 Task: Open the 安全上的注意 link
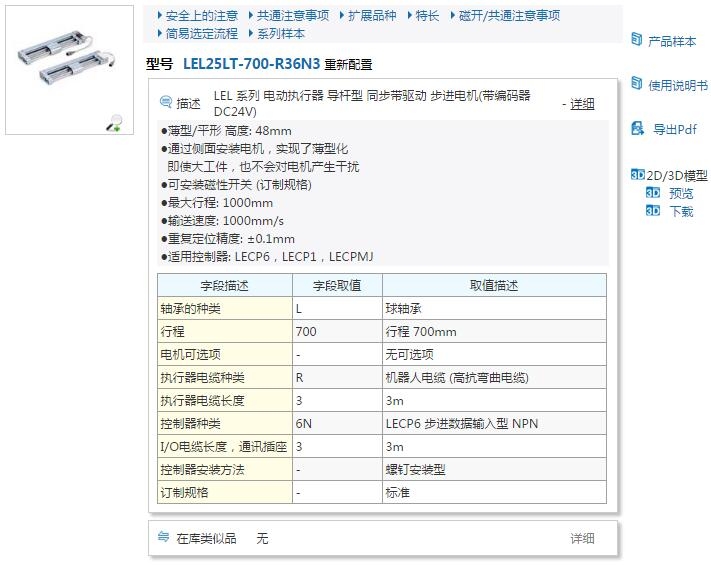coord(201,16)
